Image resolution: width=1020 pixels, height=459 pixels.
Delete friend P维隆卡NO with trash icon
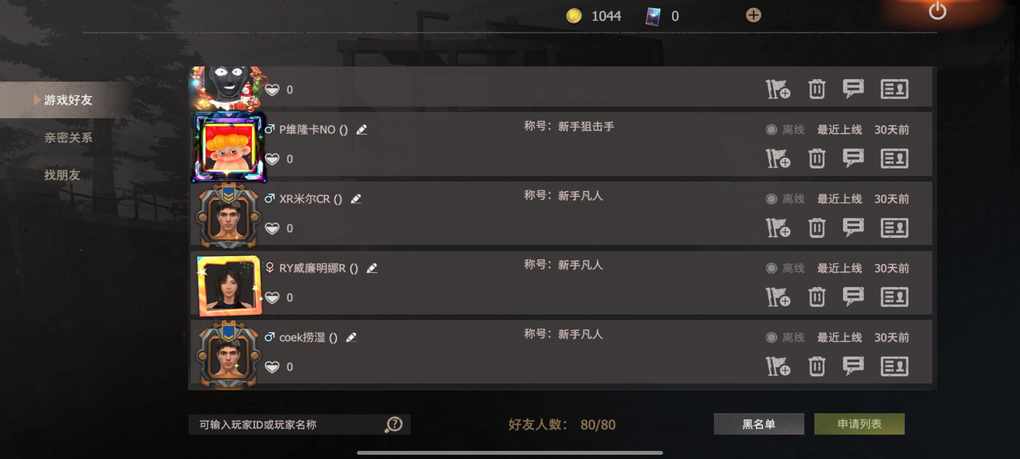816,159
